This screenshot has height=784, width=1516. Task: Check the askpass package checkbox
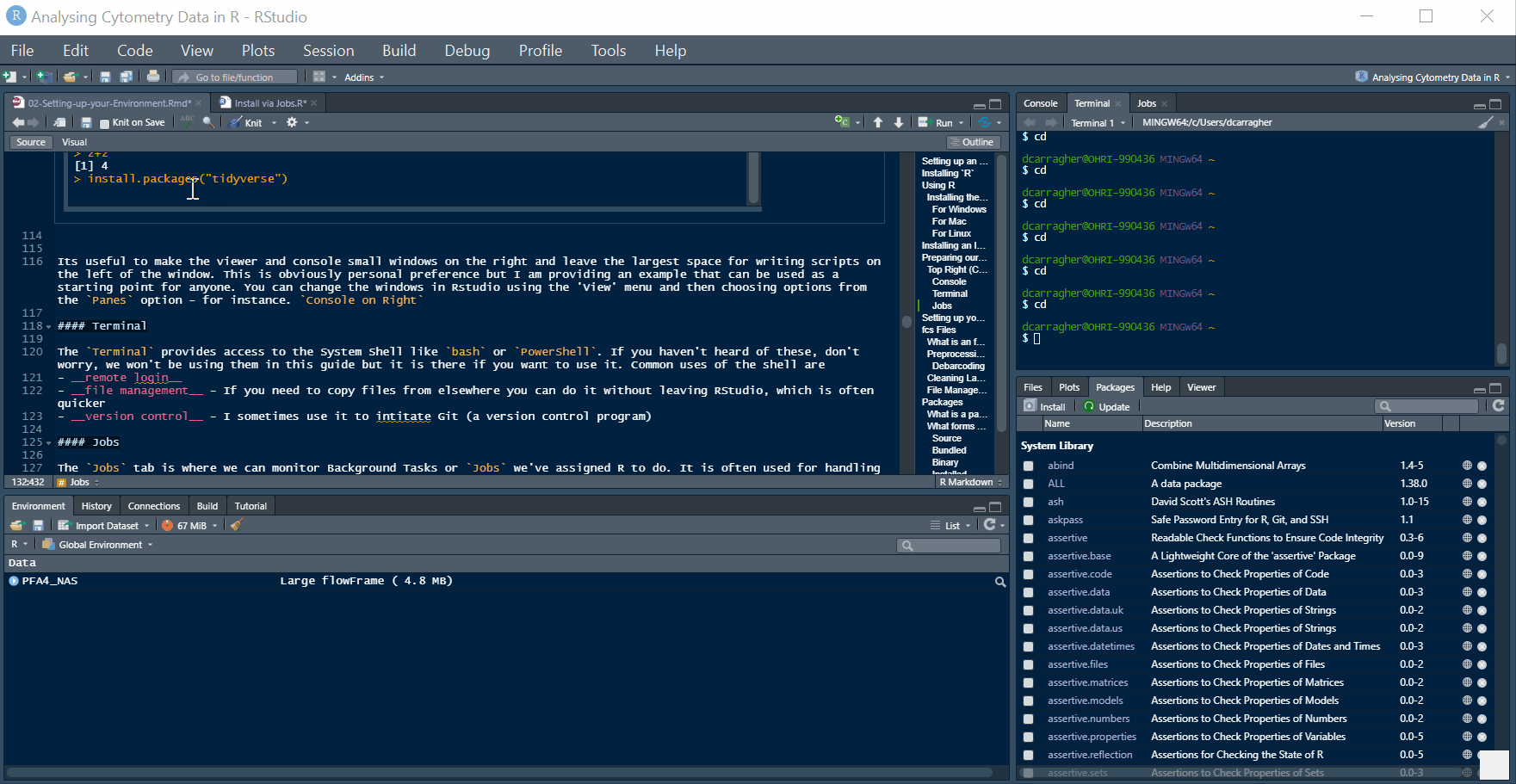pos(1028,520)
